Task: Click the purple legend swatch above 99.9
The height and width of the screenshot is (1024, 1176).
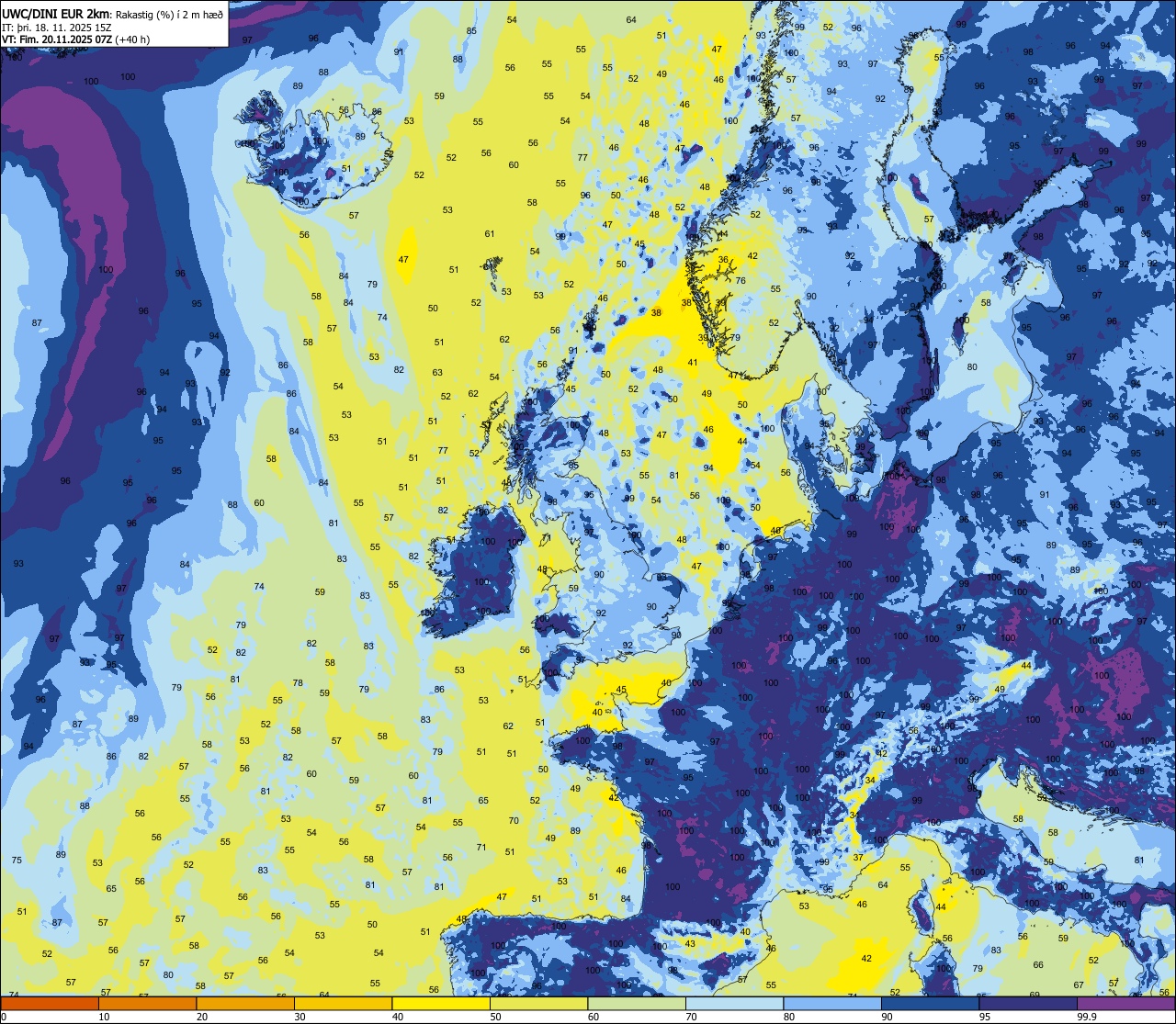Action: click(x=1126, y=1003)
